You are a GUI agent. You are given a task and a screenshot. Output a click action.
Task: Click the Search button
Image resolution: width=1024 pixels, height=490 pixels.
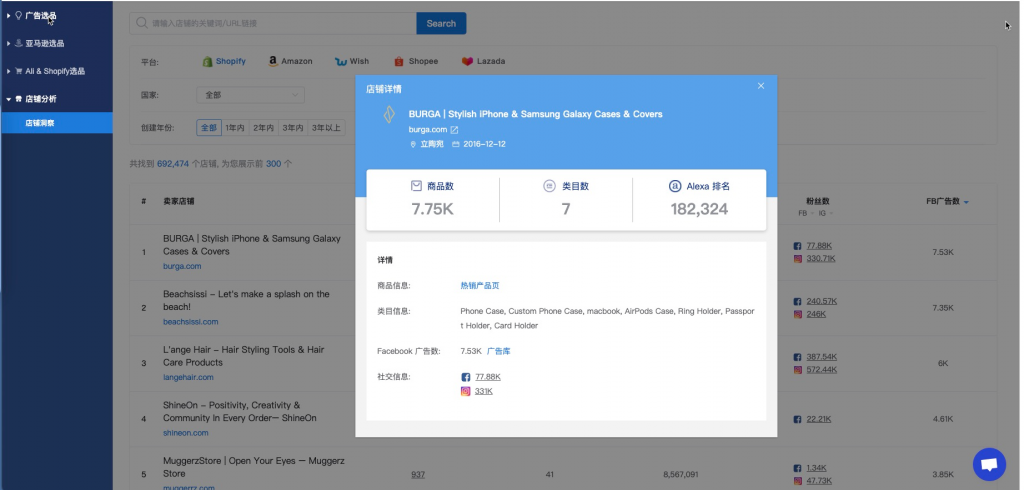coord(441,24)
